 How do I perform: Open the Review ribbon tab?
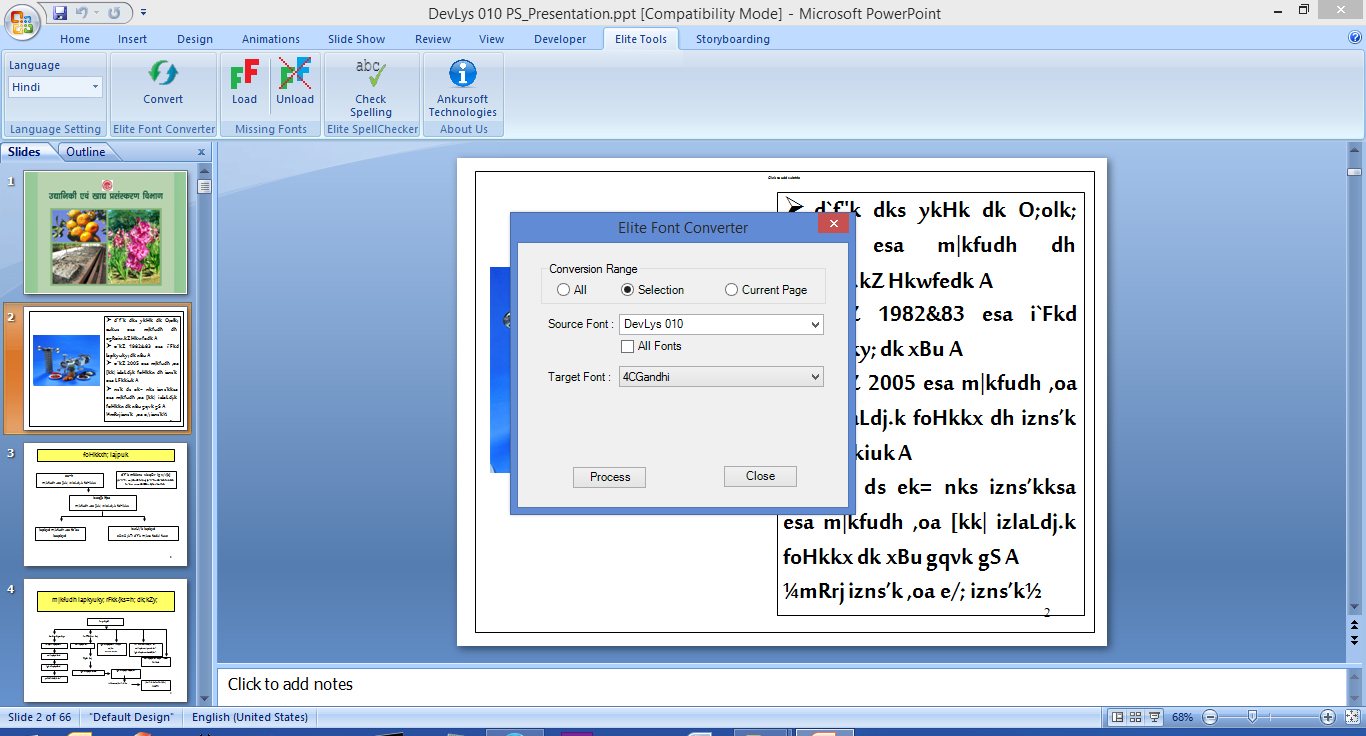[x=433, y=39]
